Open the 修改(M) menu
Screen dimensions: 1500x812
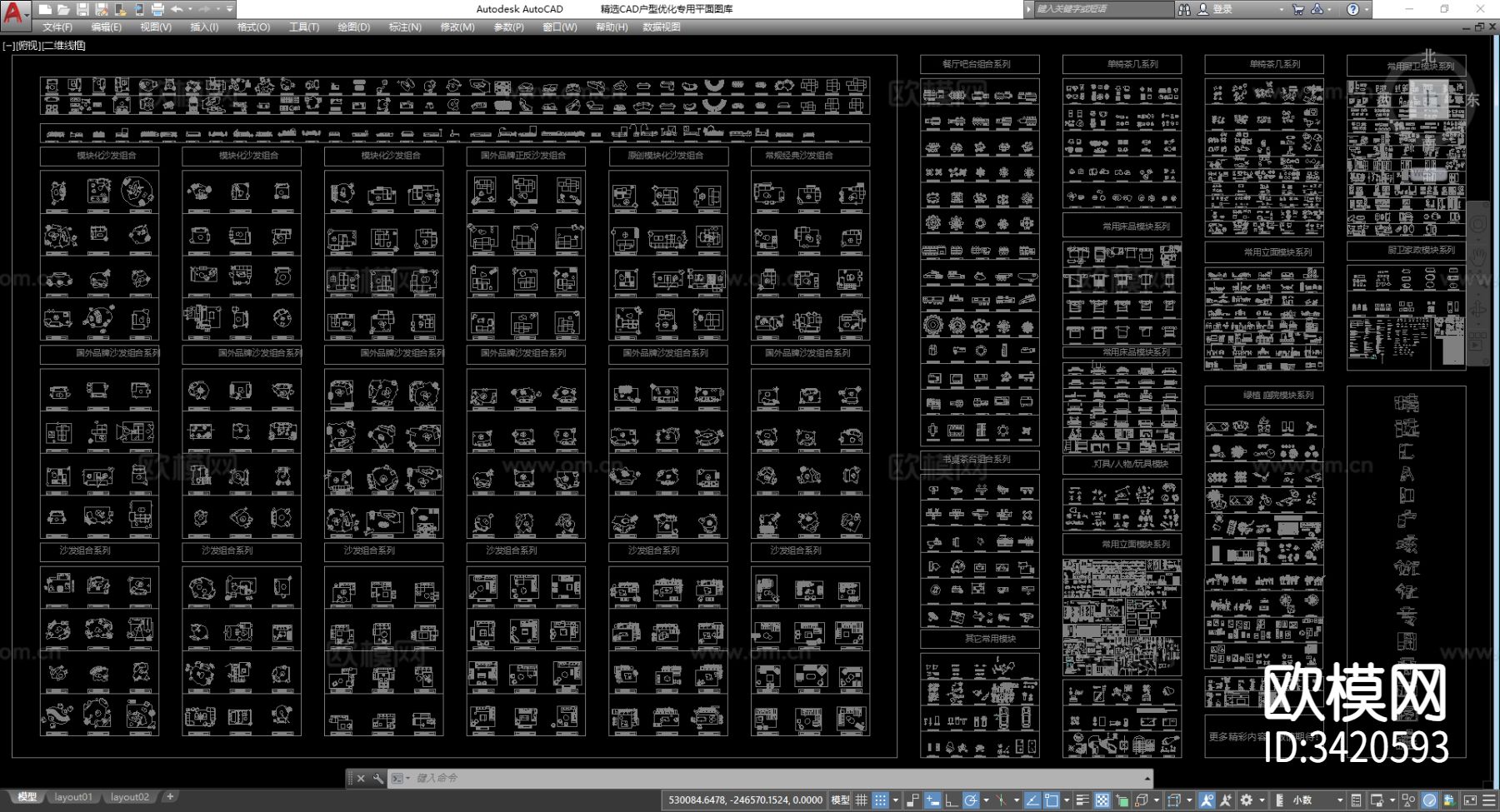pyautogui.click(x=457, y=27)
